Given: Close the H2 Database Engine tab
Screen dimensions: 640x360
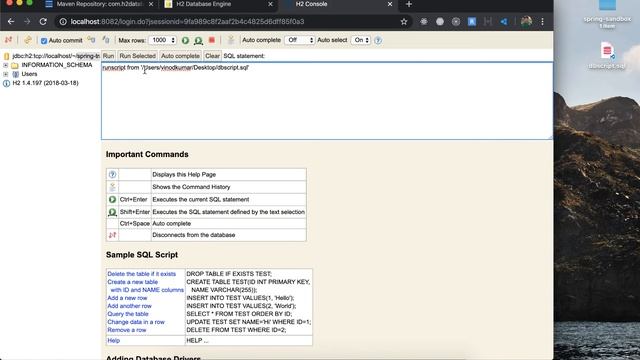Looking at the screenshot, I should 270,4.
